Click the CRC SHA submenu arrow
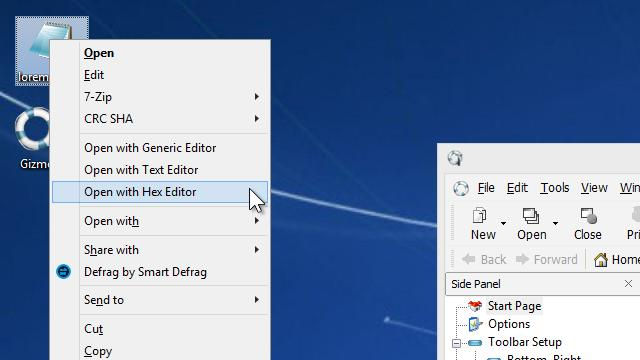This screenshot has width=640, height=360. click(256, 119)
